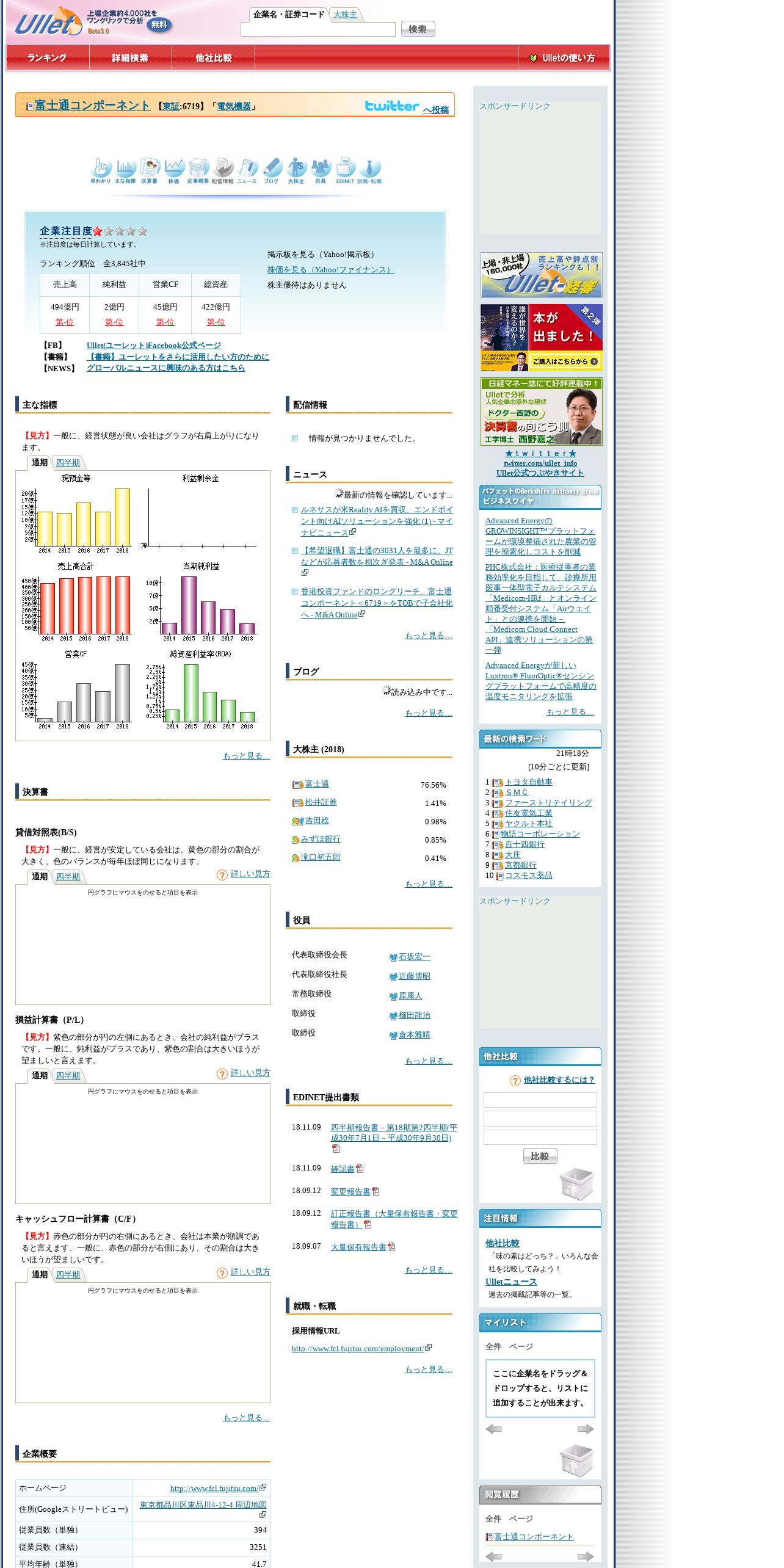
Task: Open the 役員 officers icon
Action: pyautogui.click(x=321, y=170)
